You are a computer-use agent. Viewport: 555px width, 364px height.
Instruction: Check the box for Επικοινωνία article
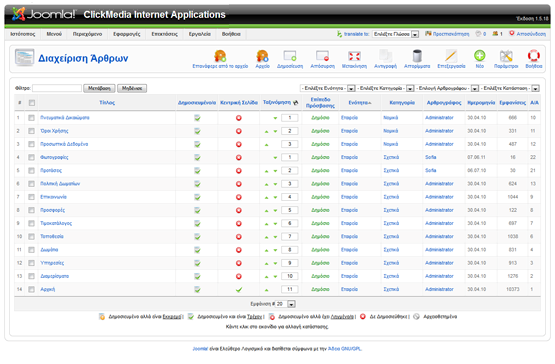click(x=32, y=197)
